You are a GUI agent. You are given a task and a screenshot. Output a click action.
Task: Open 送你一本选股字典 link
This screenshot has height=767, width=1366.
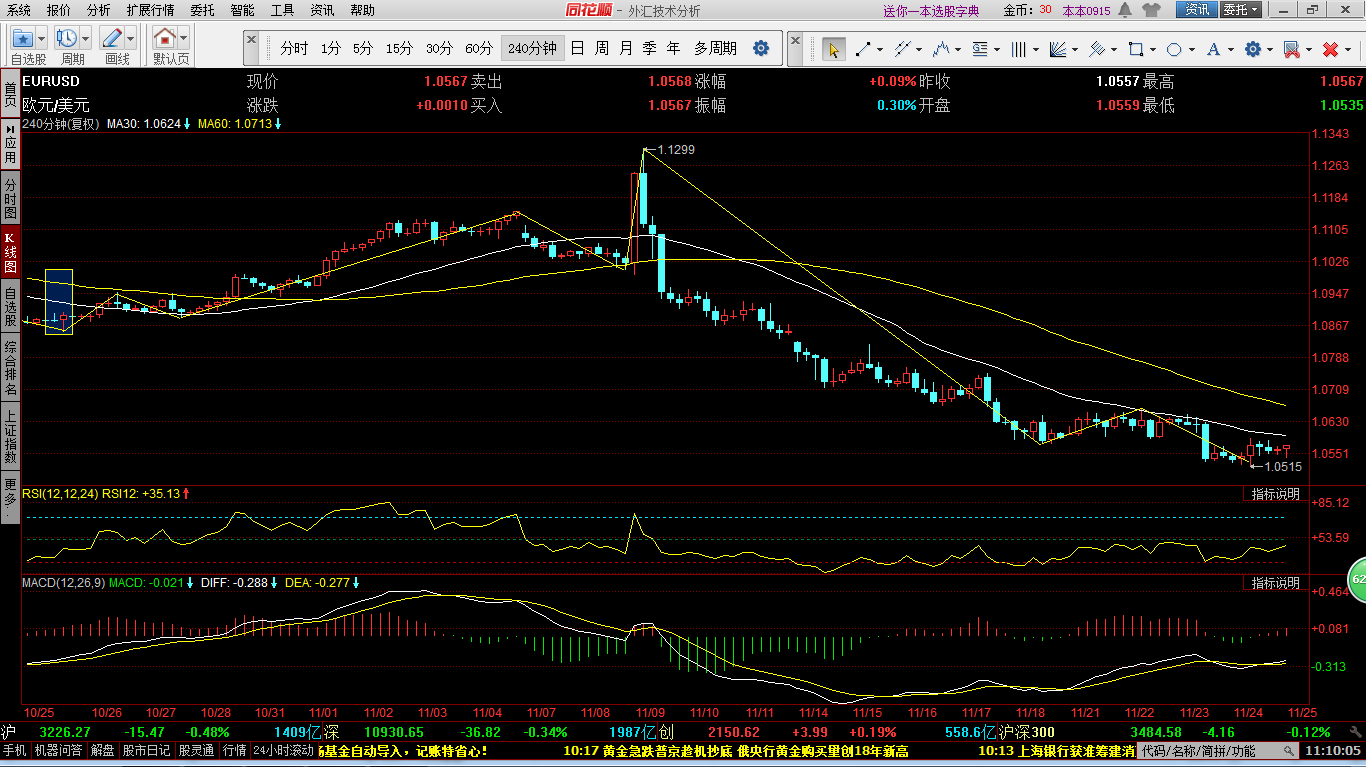pos(931,11)
